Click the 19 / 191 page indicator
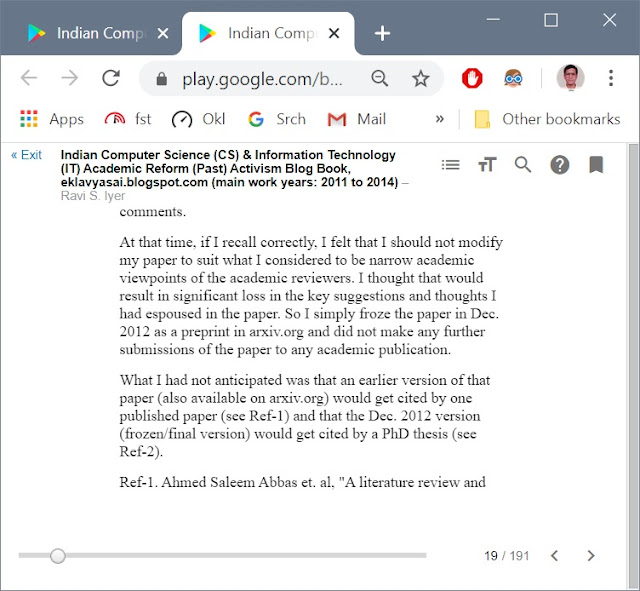 coord(507,555)
